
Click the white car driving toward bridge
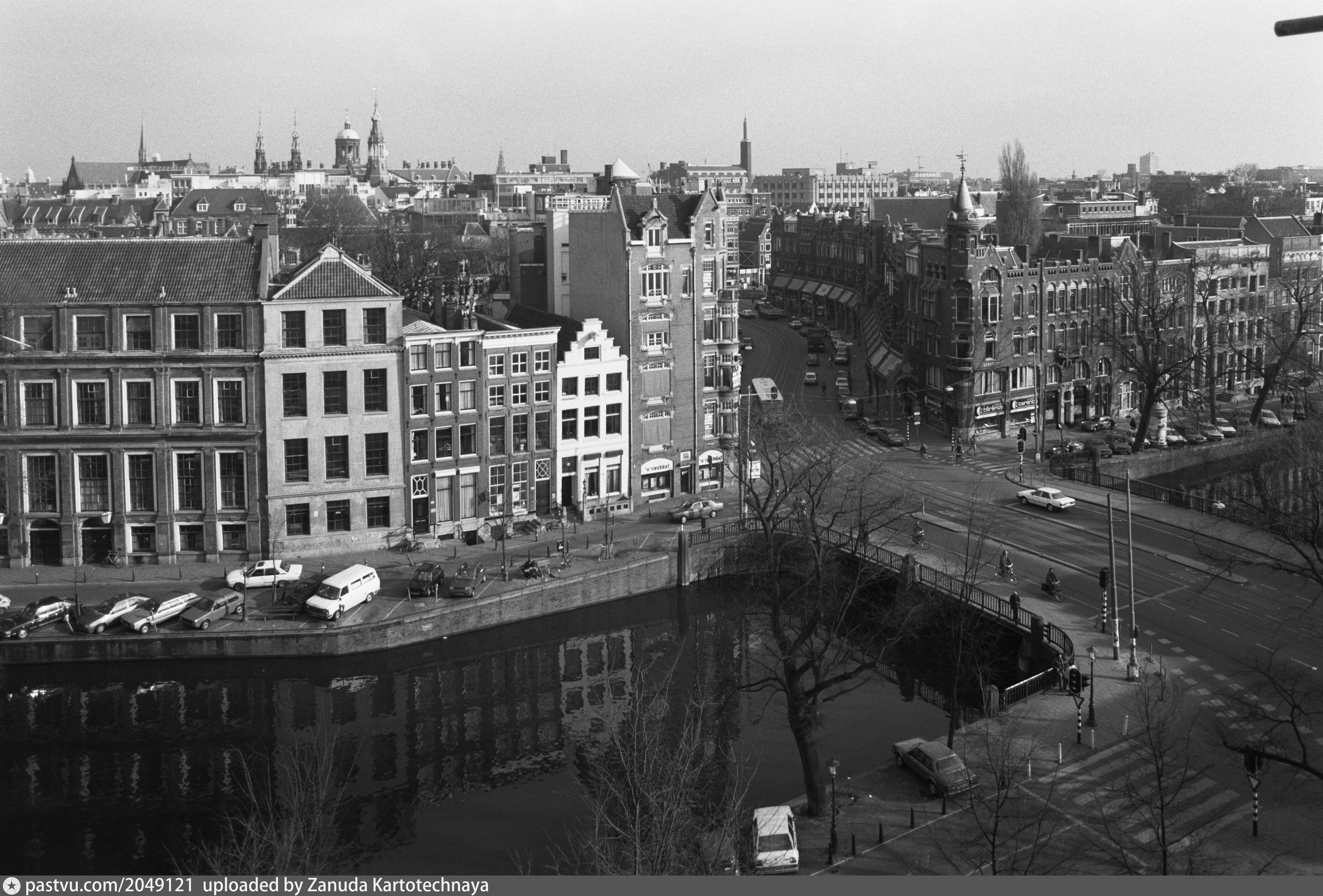(1046, 498)
